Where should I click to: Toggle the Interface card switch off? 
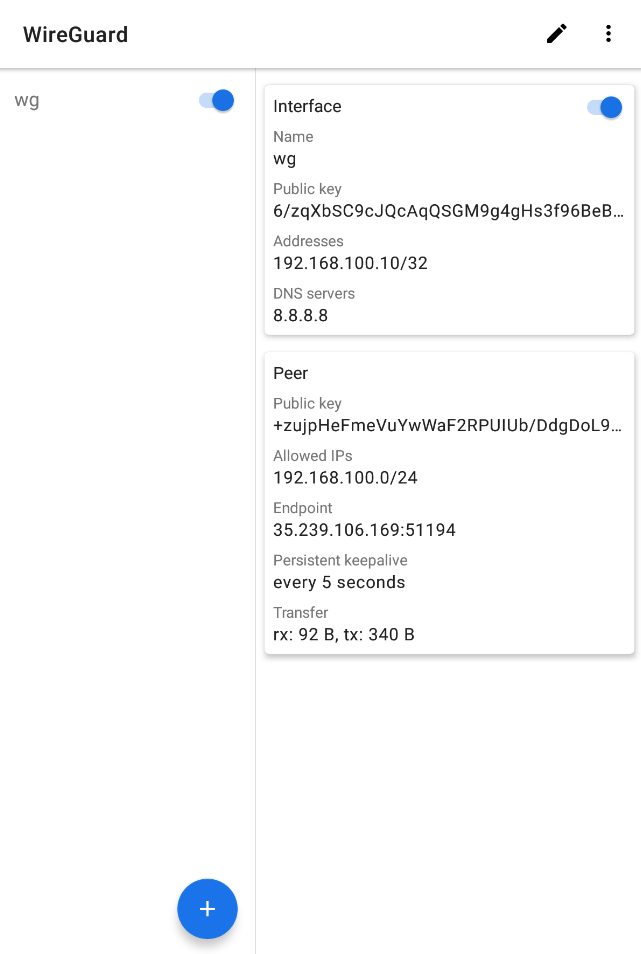(x=605, y=107)
